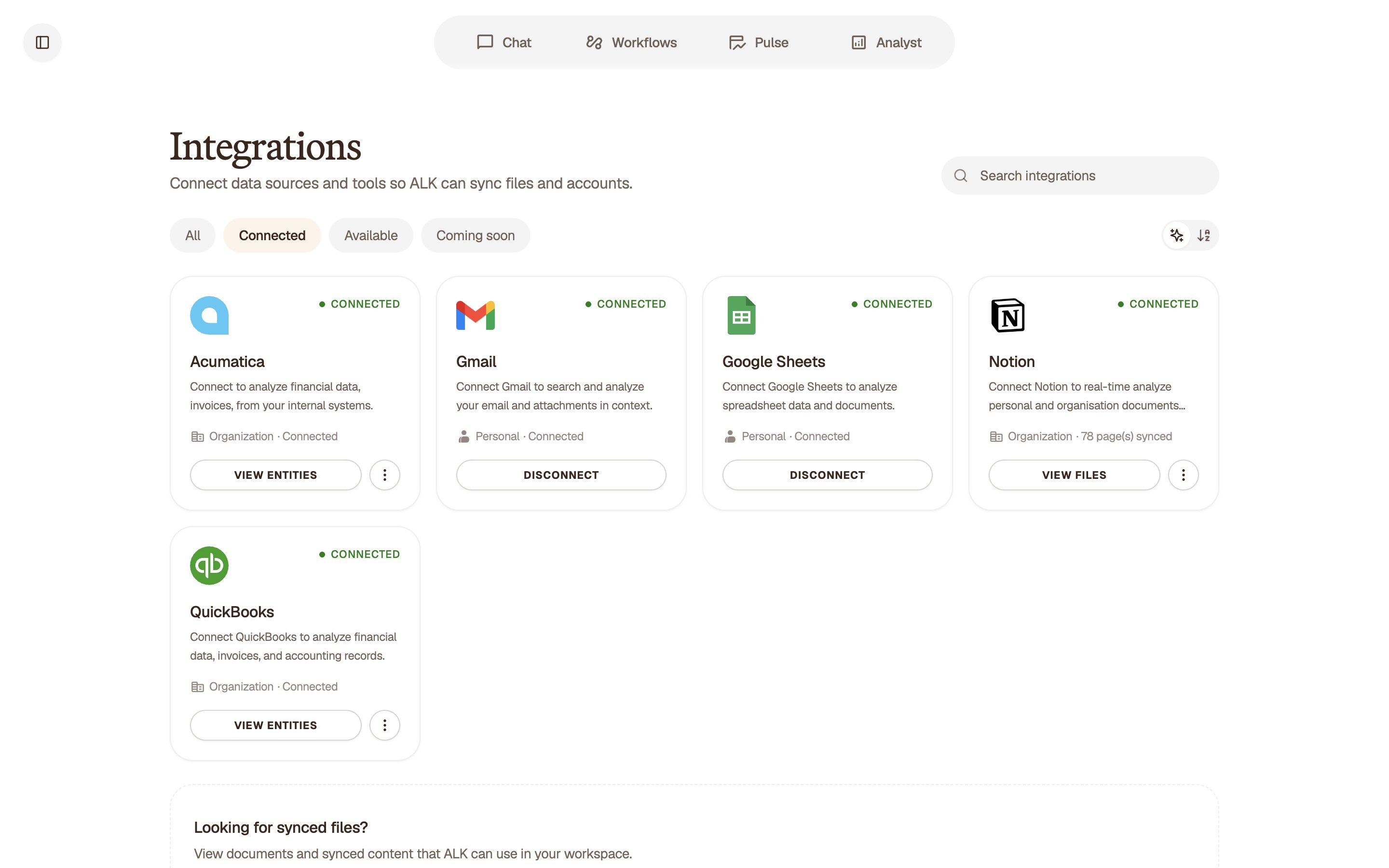The width and height of the screenshot is (1389, 868).
Task: Click the Google Sheets logo icon
Action: (742, 315)
